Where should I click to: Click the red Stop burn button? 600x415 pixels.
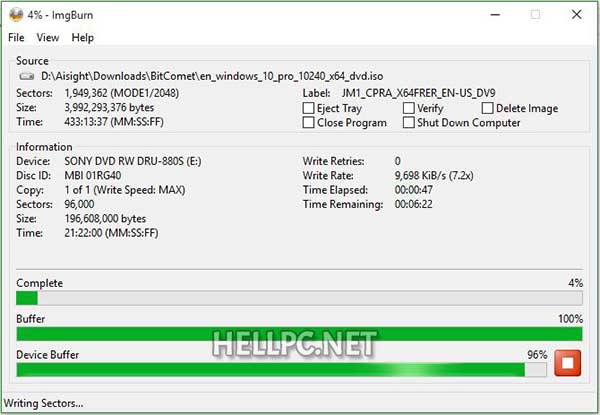[x=567, y=363]
